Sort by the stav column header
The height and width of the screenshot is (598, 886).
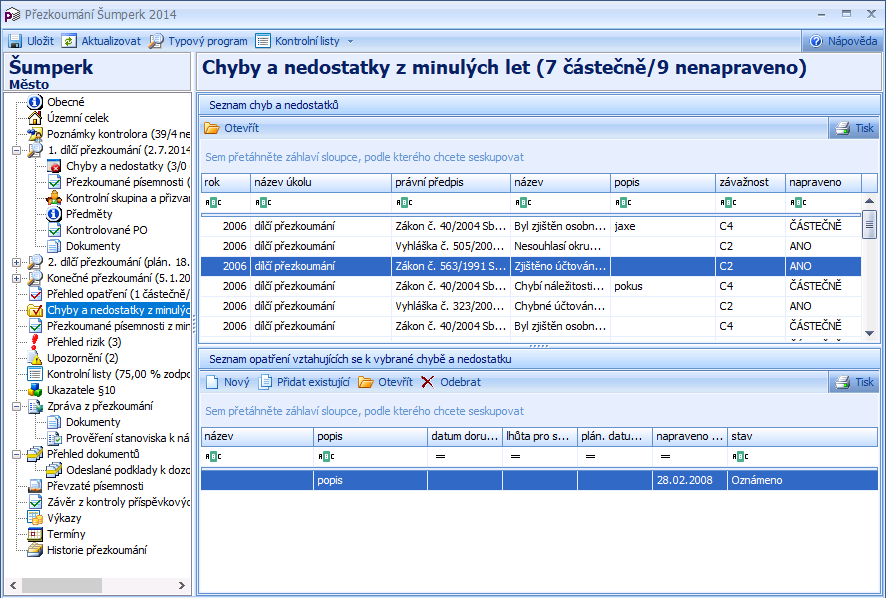pos(802,436)
